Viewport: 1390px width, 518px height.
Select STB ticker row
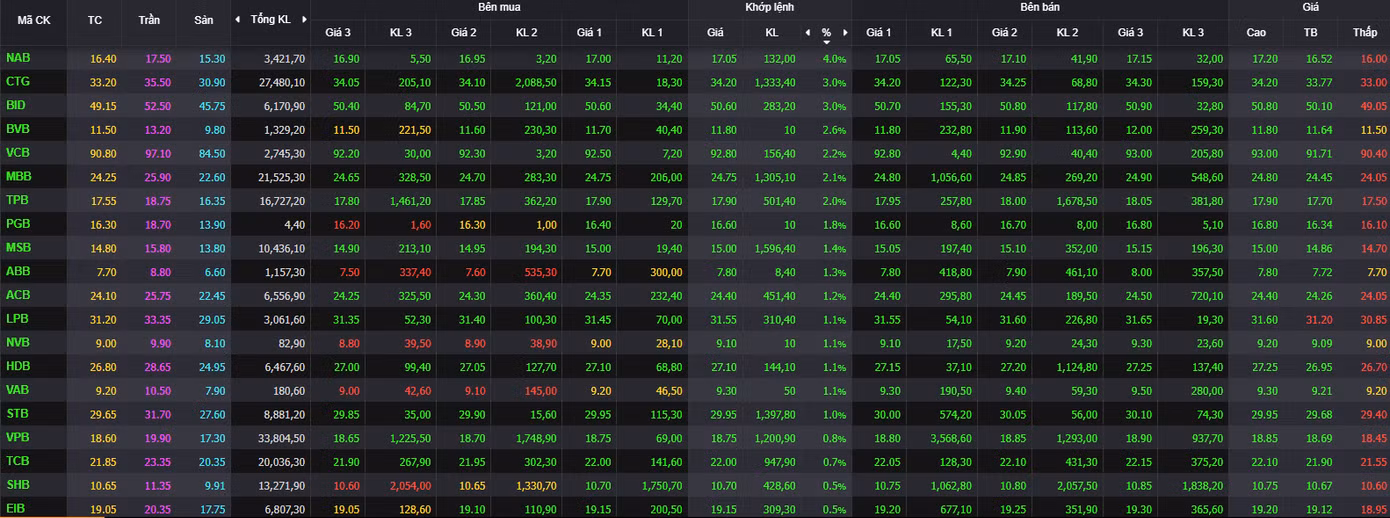coord(695,414)
